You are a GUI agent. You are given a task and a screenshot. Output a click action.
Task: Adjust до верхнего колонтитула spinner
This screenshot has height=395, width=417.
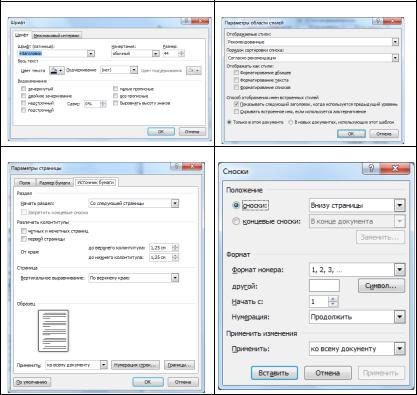(x=175, y=248)
